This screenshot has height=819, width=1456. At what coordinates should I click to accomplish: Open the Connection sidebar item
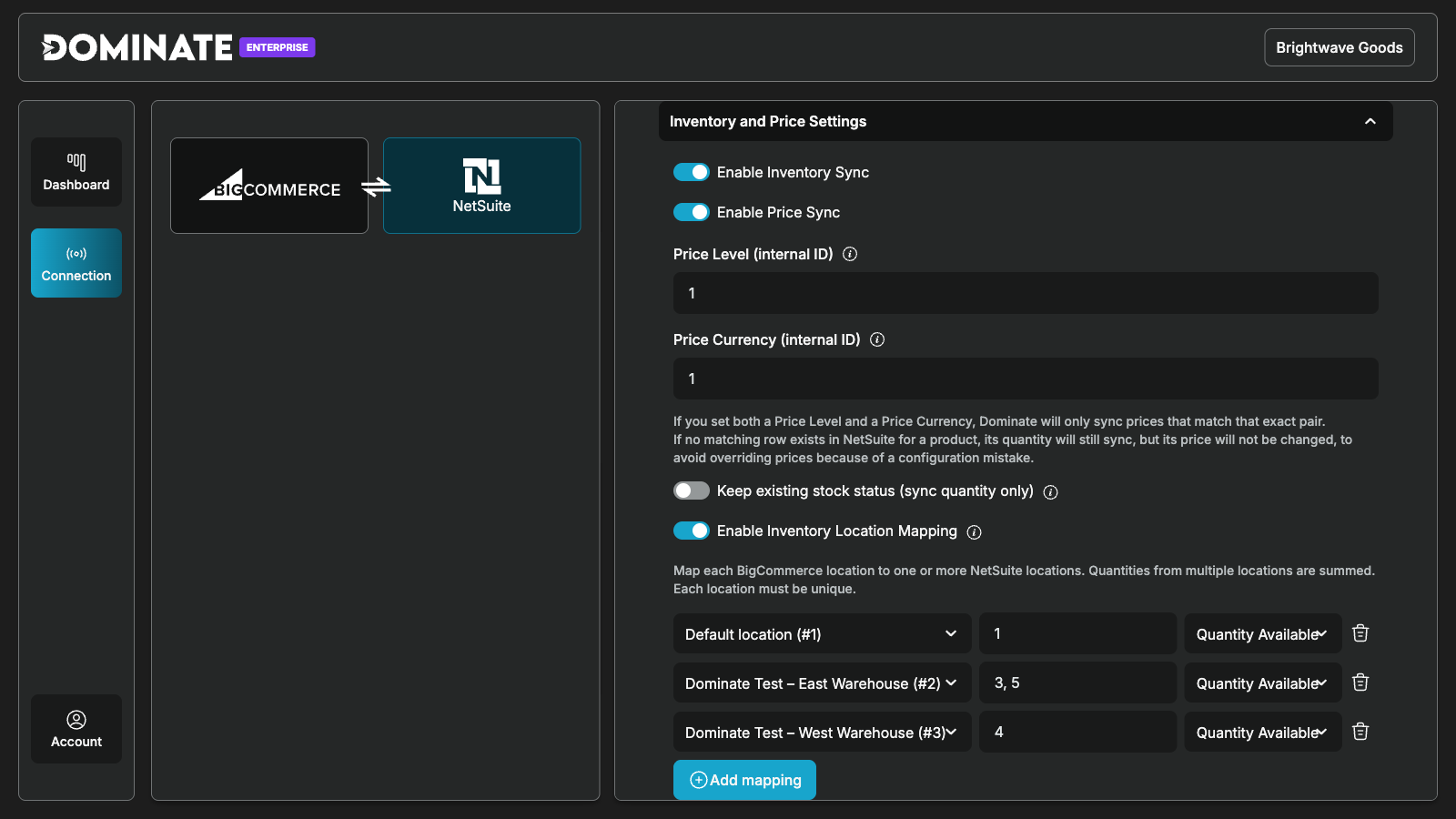[76, 263]
